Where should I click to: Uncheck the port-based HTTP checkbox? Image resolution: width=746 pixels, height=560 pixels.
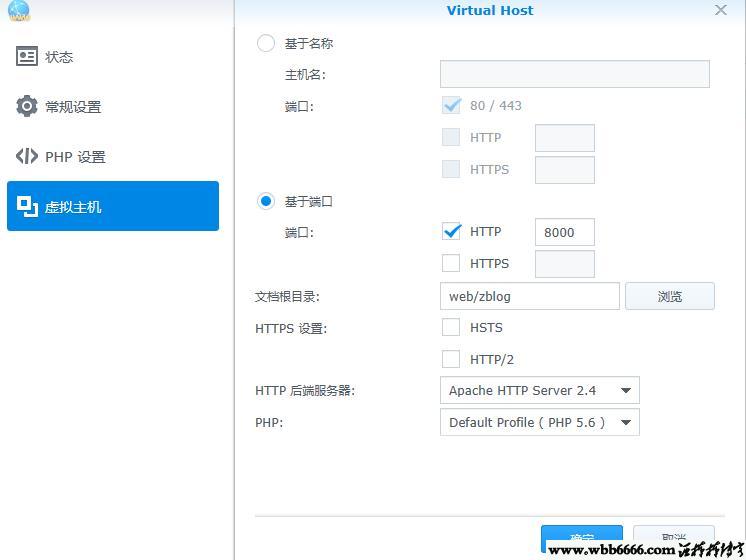click(451, 232)
